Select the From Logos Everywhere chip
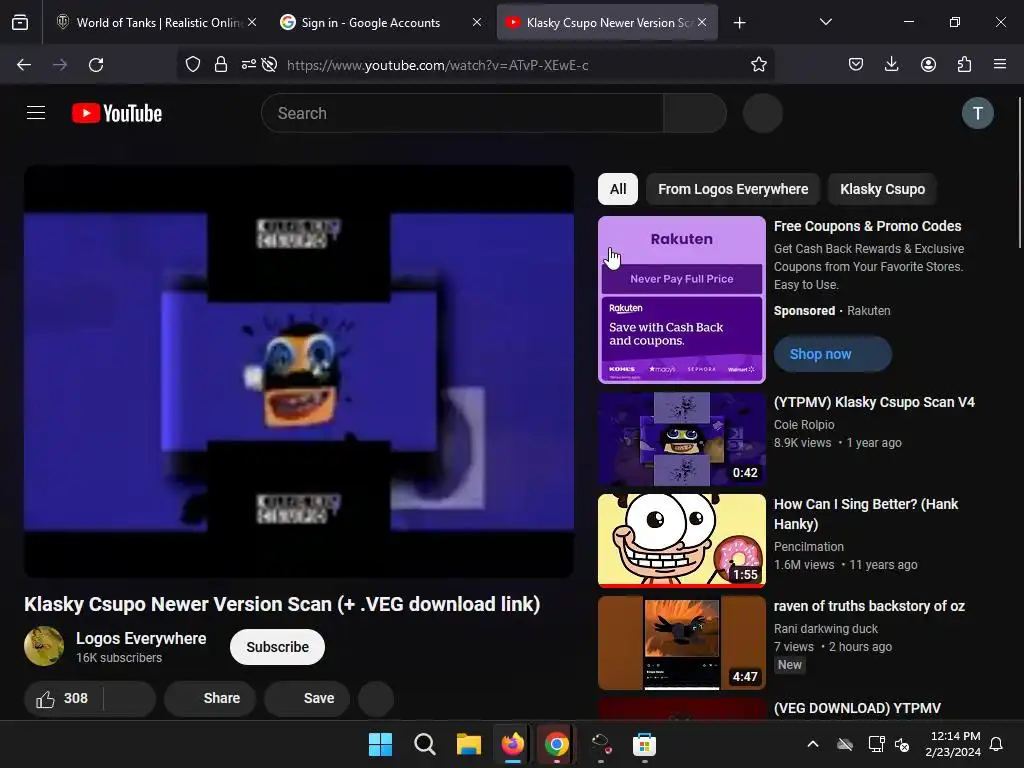The width and height of the screenshot is (1024, 768). point(733,189)
